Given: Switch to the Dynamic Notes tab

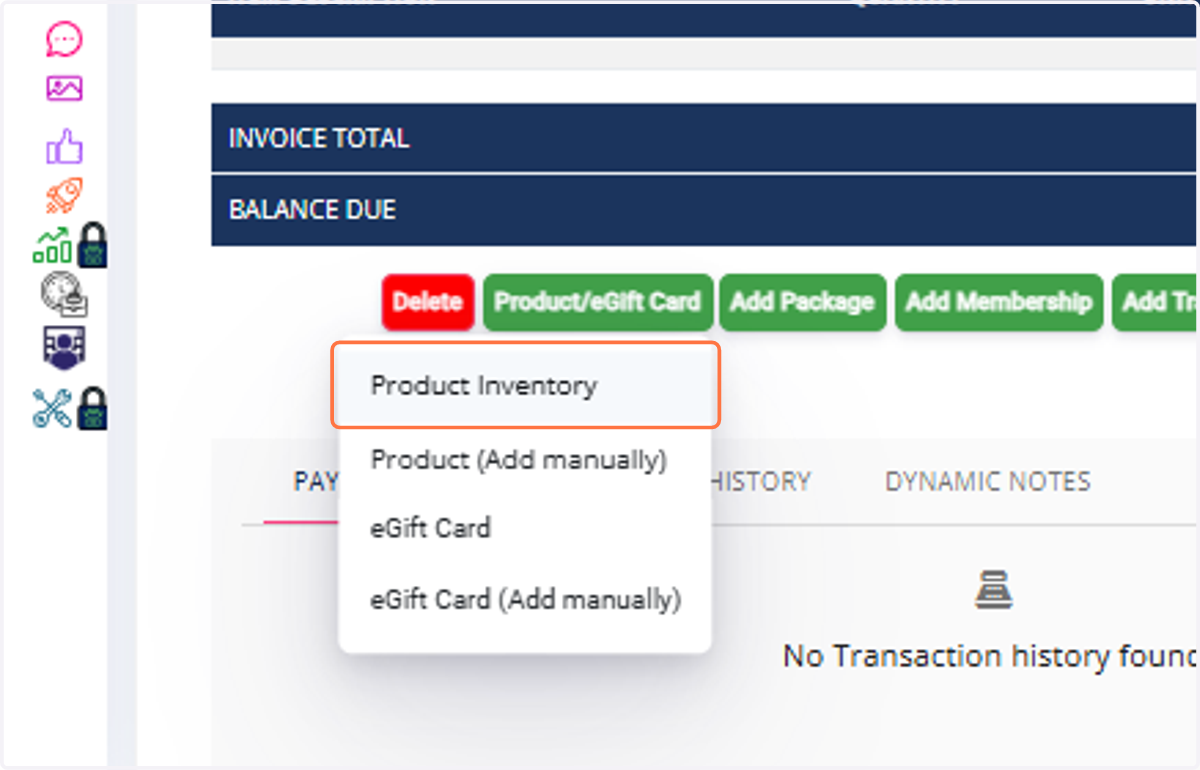Looking at the screenshot, I should click(x=987, y=482).
